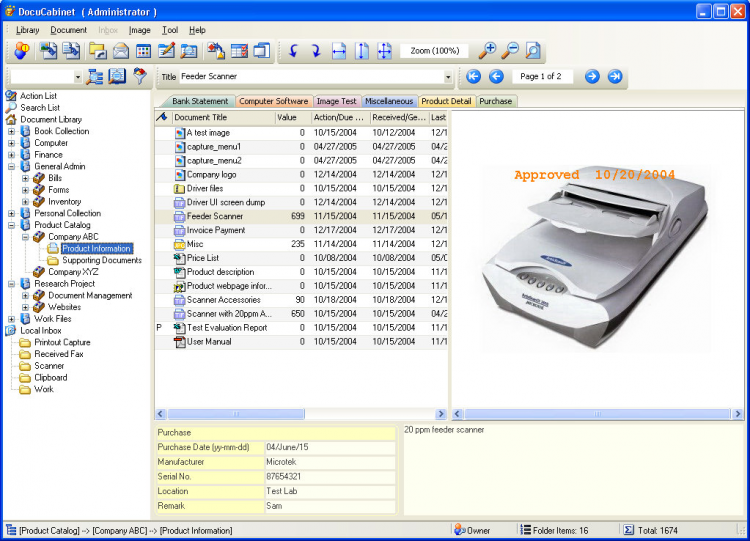Open the Document menu

[x=68, y=30]
